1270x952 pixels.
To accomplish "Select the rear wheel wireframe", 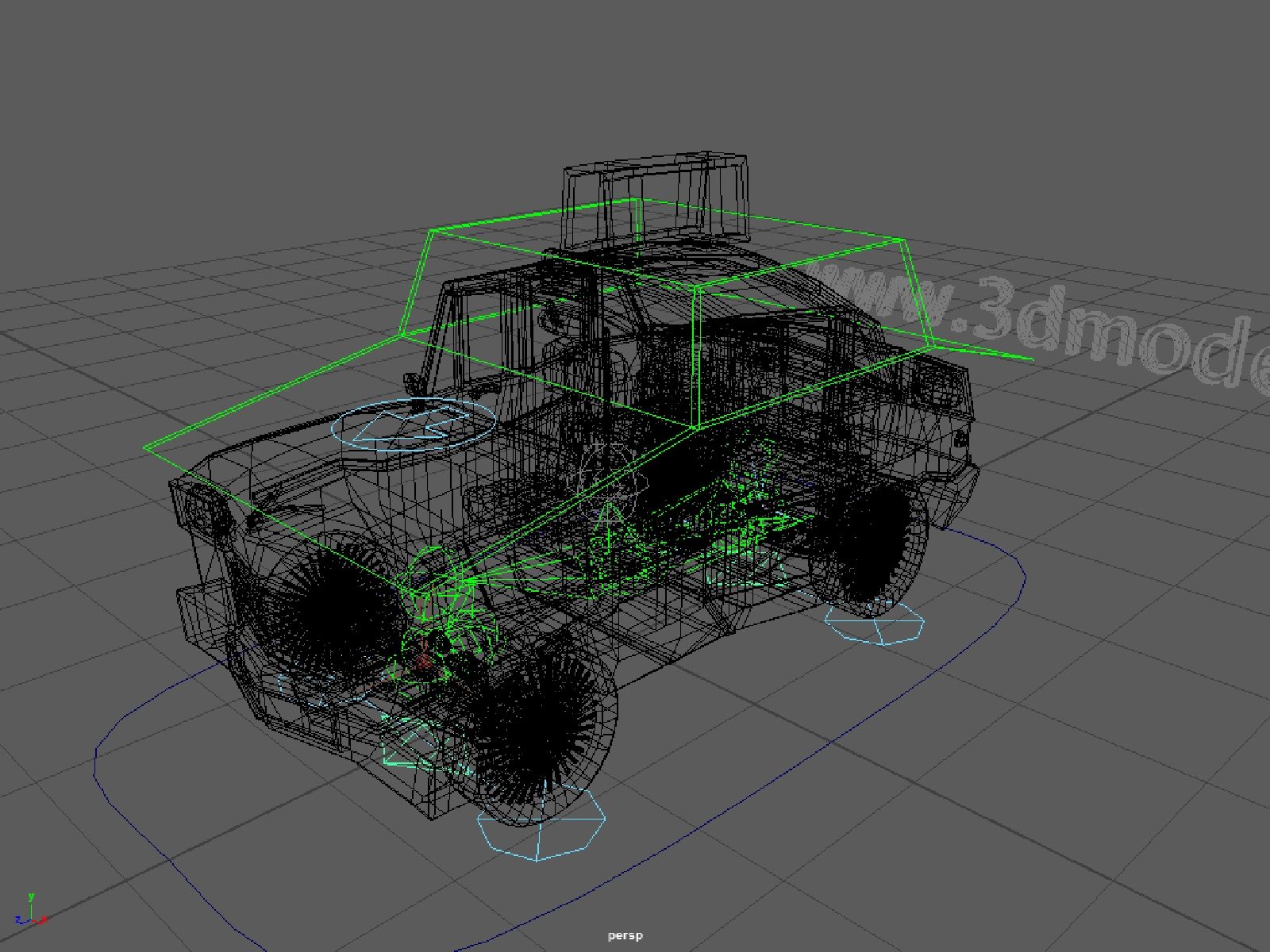I will pos(872,549).
